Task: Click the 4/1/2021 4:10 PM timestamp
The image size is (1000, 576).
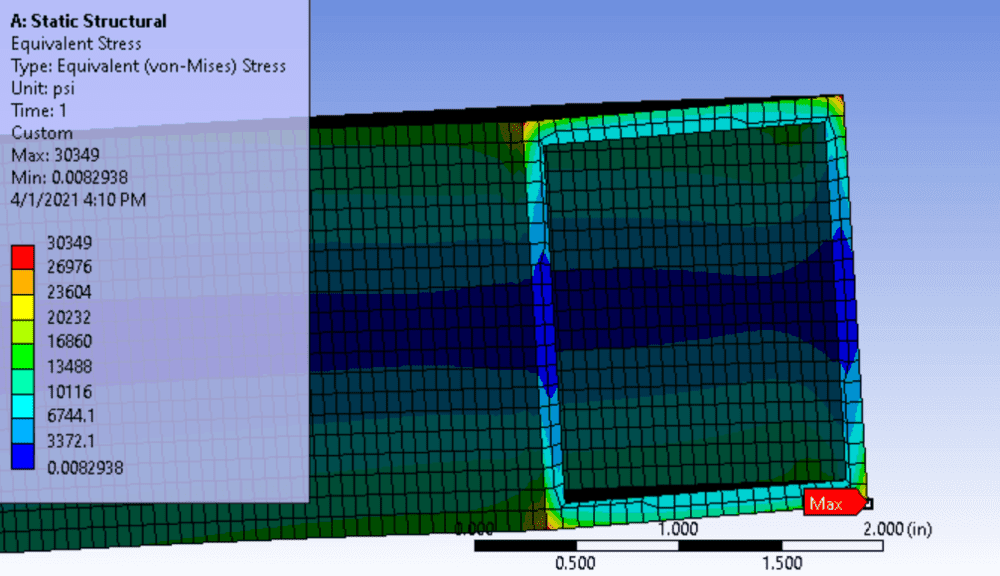Action: point(78,199)
